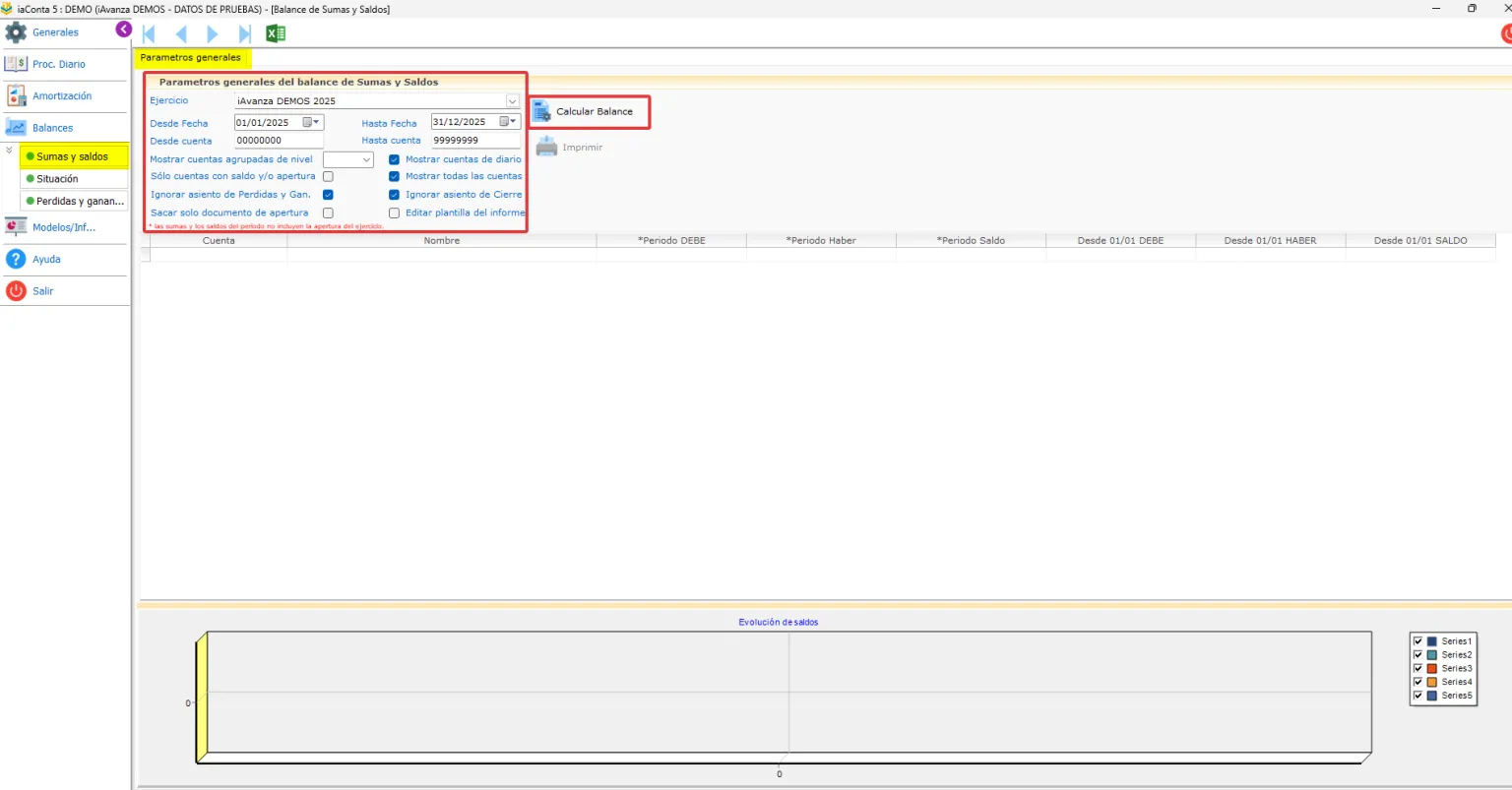Click the Hasta cuenta input field
The image size is (1512, 790).
pyautogui.click(x=475, y=141)
